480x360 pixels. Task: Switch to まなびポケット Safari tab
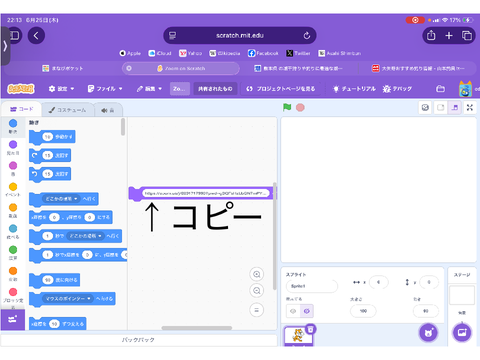[62, 68]
